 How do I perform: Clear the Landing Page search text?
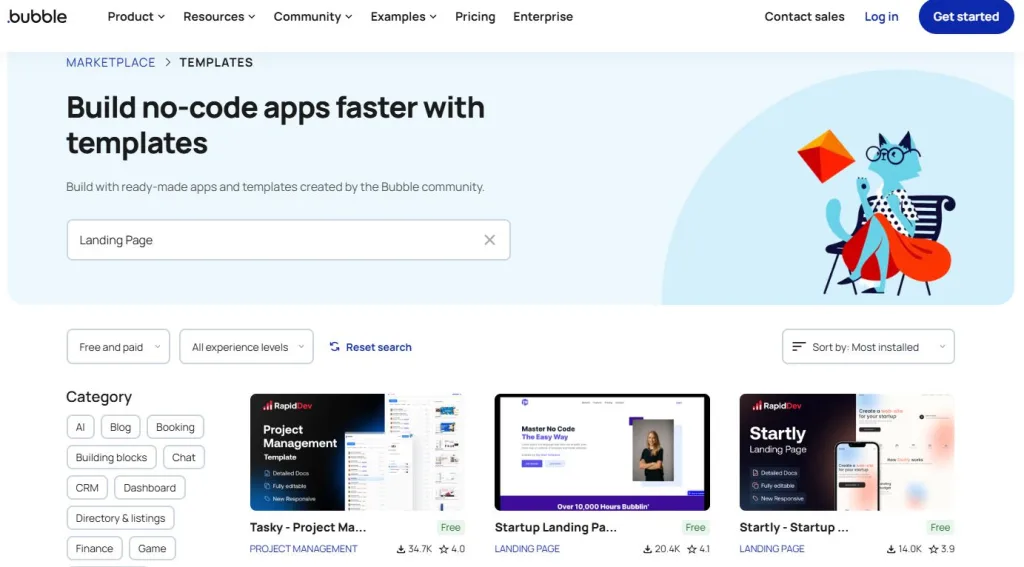[489, 240]
